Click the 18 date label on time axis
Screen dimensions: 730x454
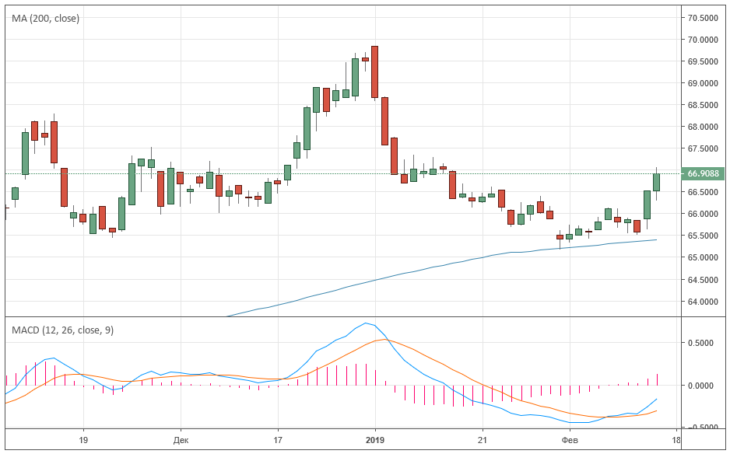tap(676, 440)
